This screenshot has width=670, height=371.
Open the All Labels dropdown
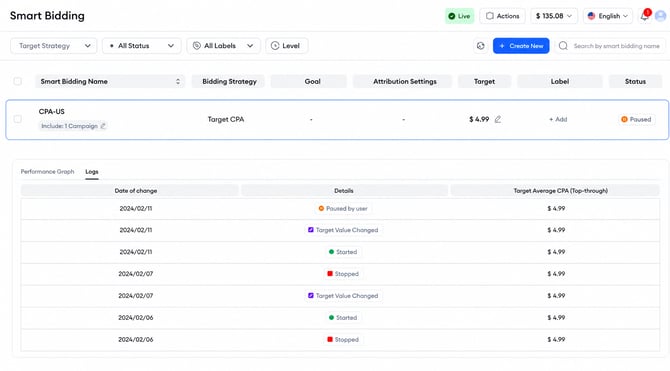coord(223,46)
